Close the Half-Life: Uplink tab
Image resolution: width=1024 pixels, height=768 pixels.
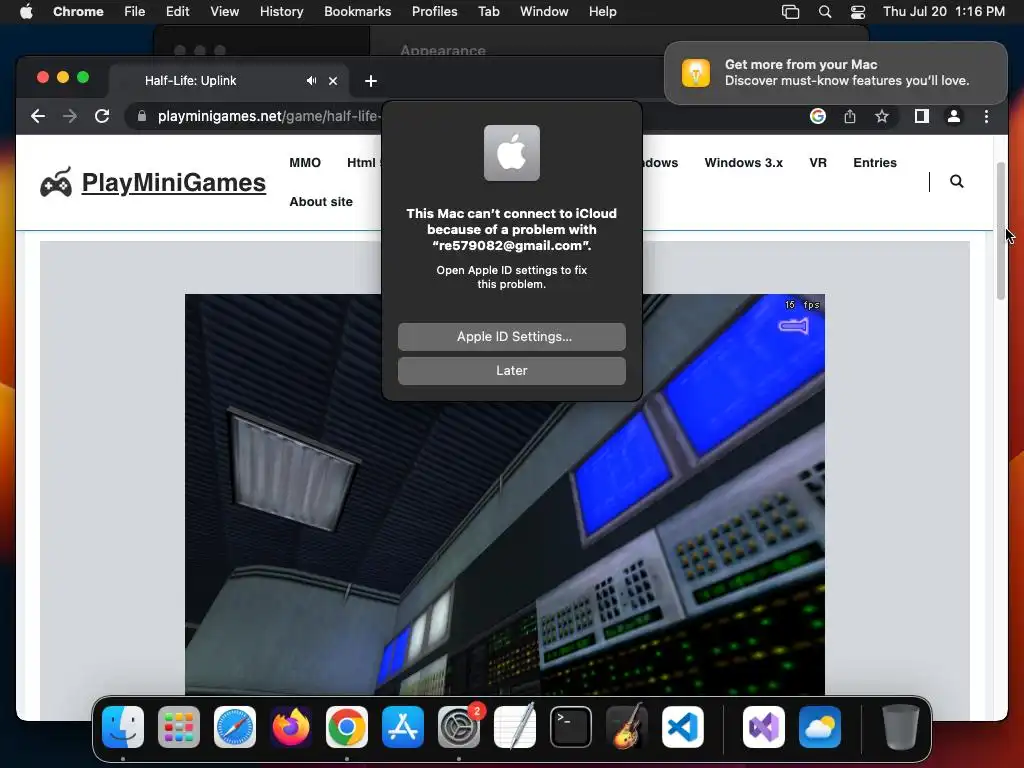[333, 81]
